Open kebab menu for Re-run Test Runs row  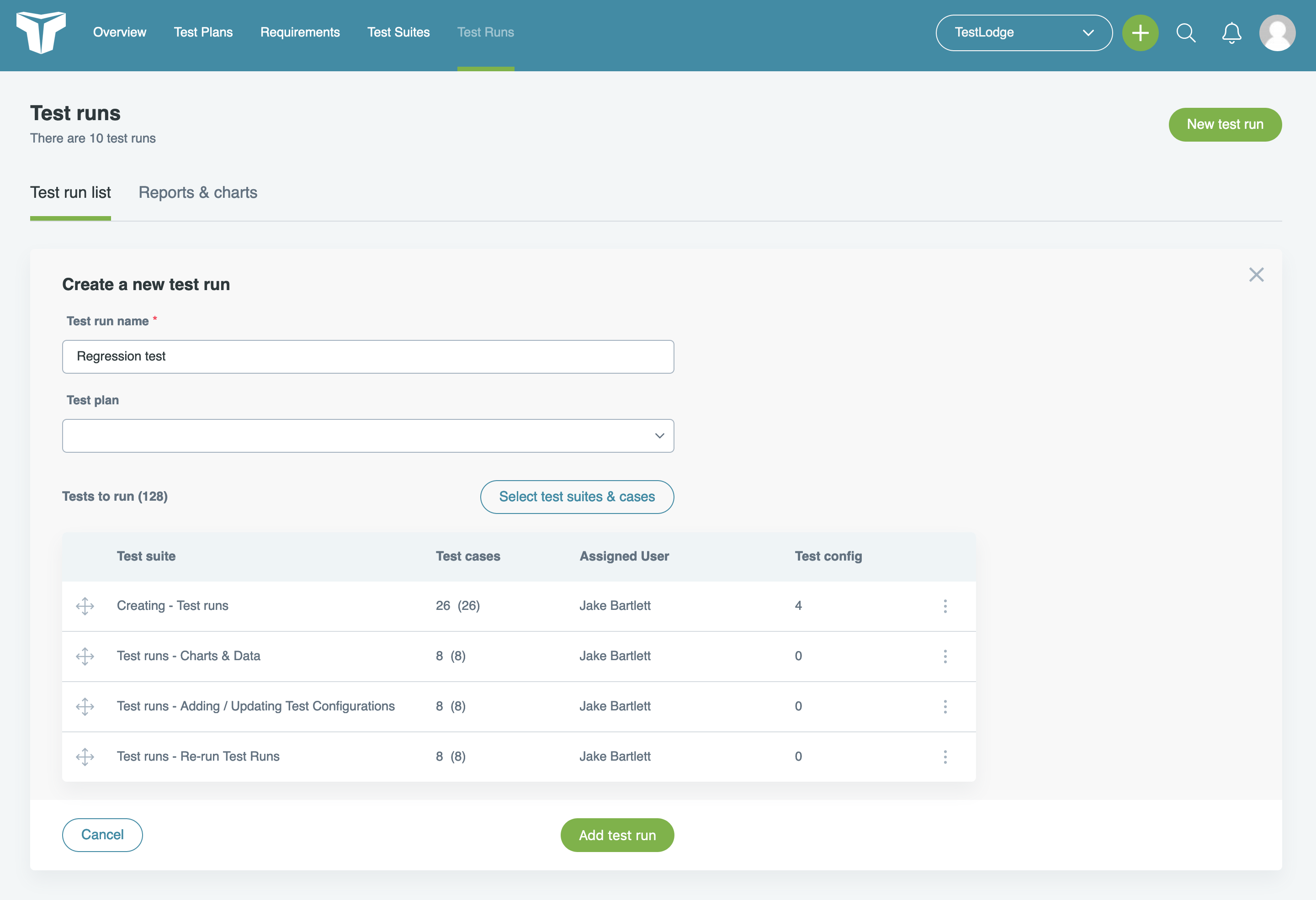click(x=945, y=757)
